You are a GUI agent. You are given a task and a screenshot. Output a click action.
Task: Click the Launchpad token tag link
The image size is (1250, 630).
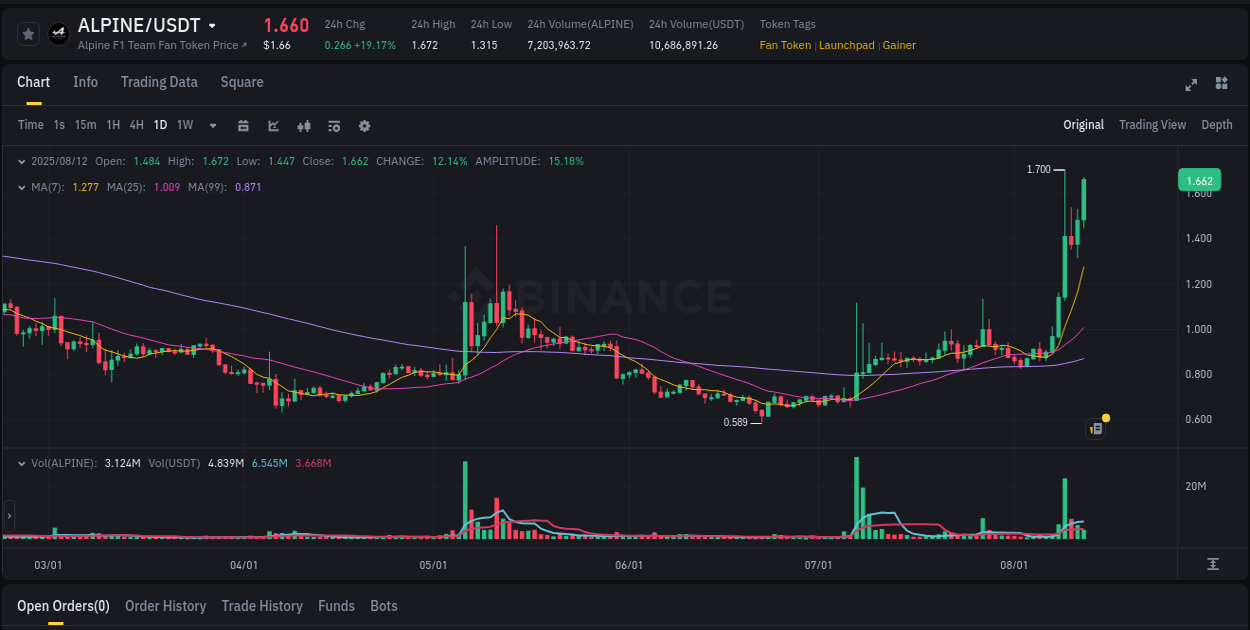click(846, 45)
